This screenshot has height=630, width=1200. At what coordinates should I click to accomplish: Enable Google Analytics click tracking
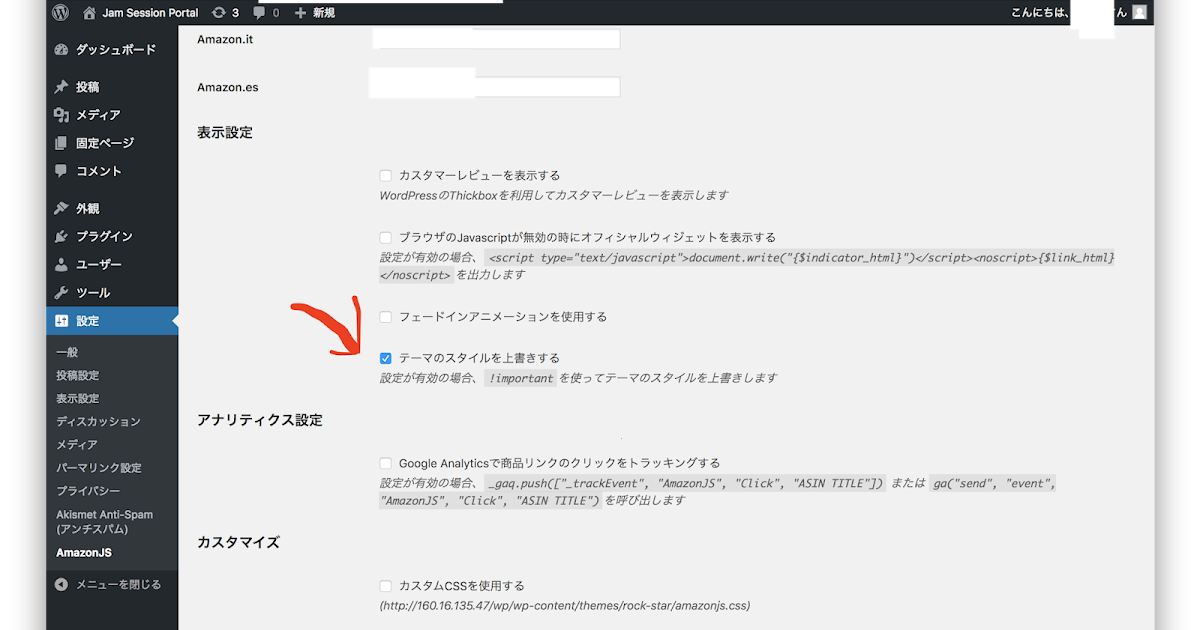(x=386, y=462)
